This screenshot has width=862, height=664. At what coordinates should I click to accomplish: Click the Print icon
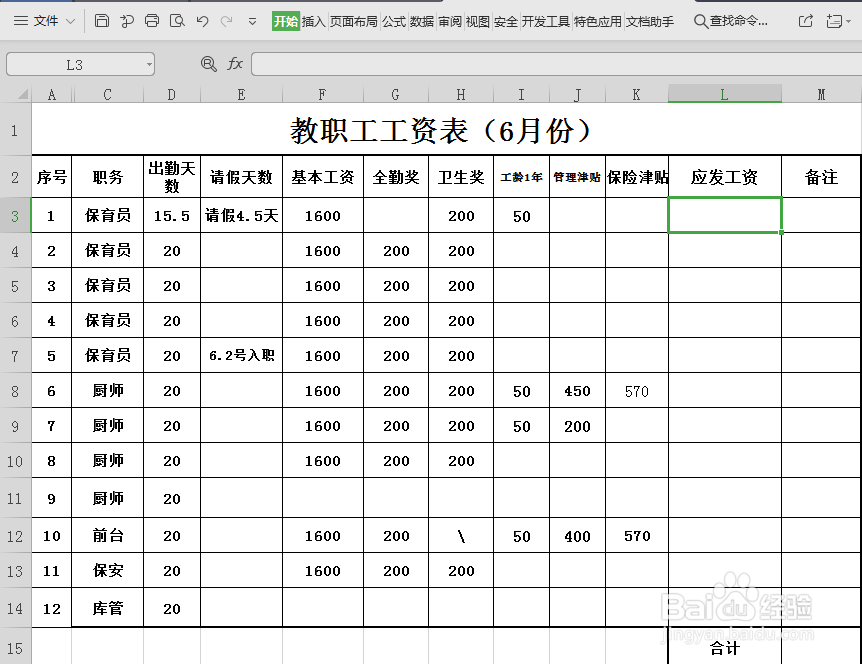[152, 21]
